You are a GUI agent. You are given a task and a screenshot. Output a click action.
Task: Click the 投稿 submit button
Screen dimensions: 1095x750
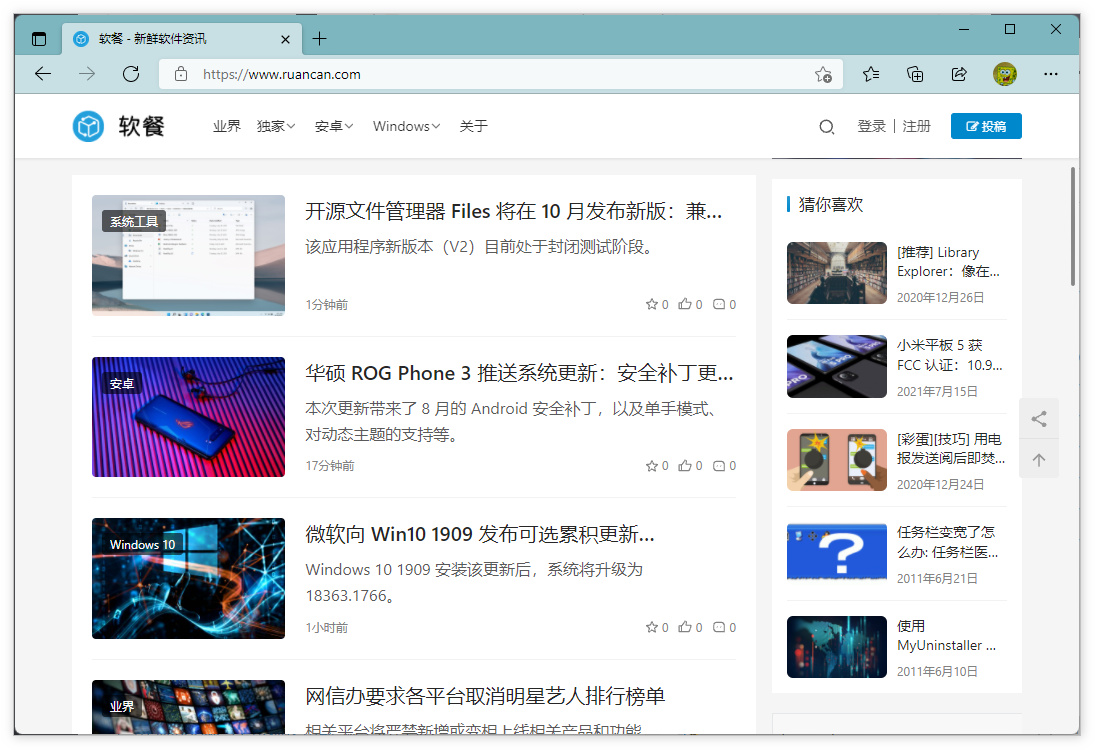pyautogui.click(x=986, y=125)
